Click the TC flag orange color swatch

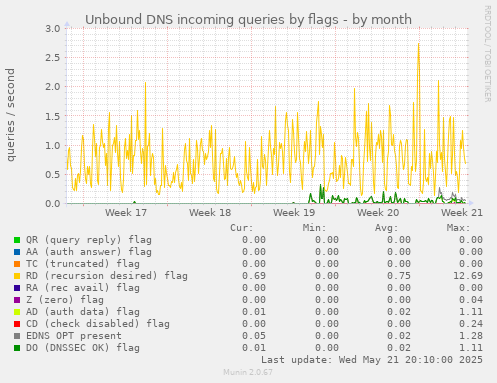(17, 264)
